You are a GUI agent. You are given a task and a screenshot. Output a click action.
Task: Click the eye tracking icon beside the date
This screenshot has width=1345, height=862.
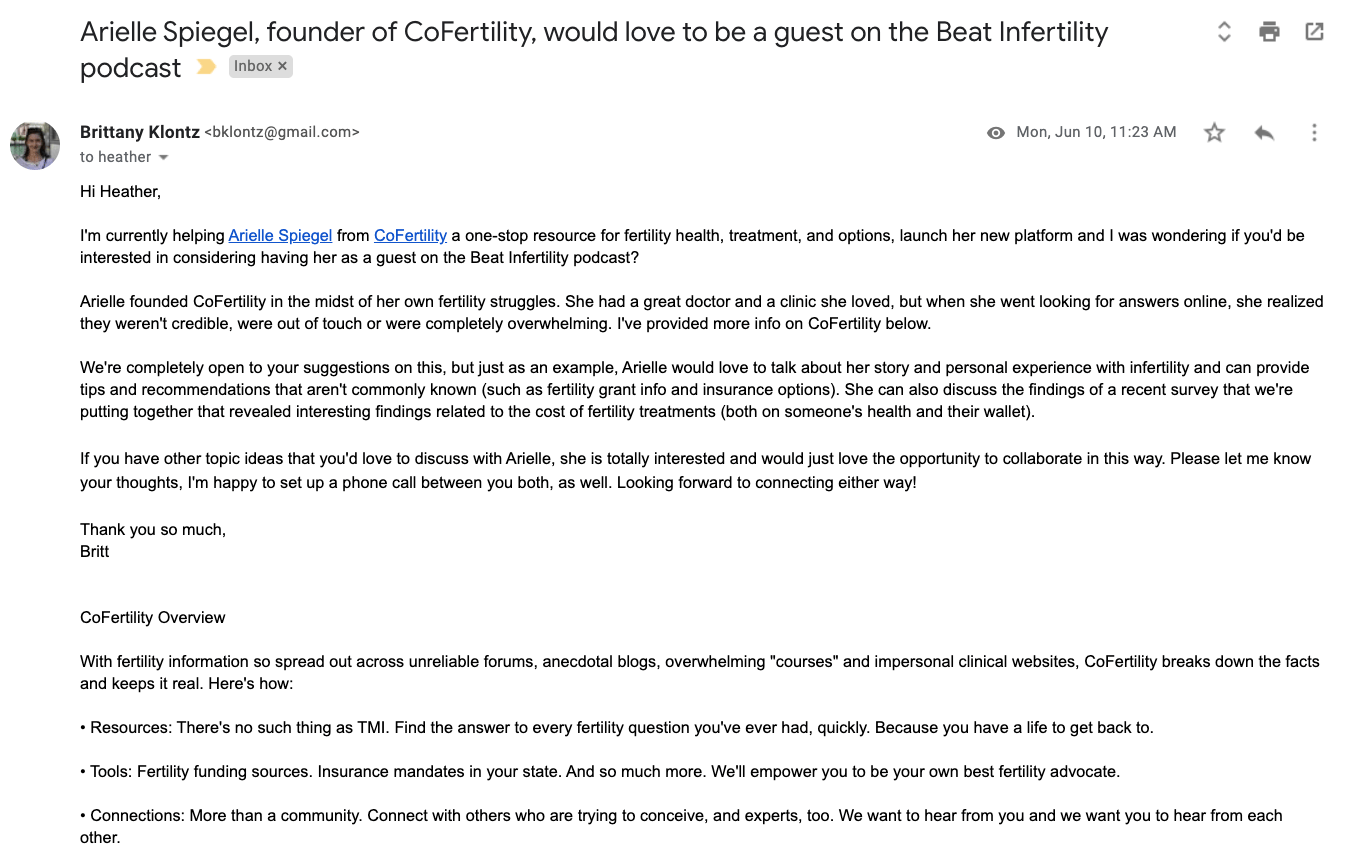click(x=996, y=133)
